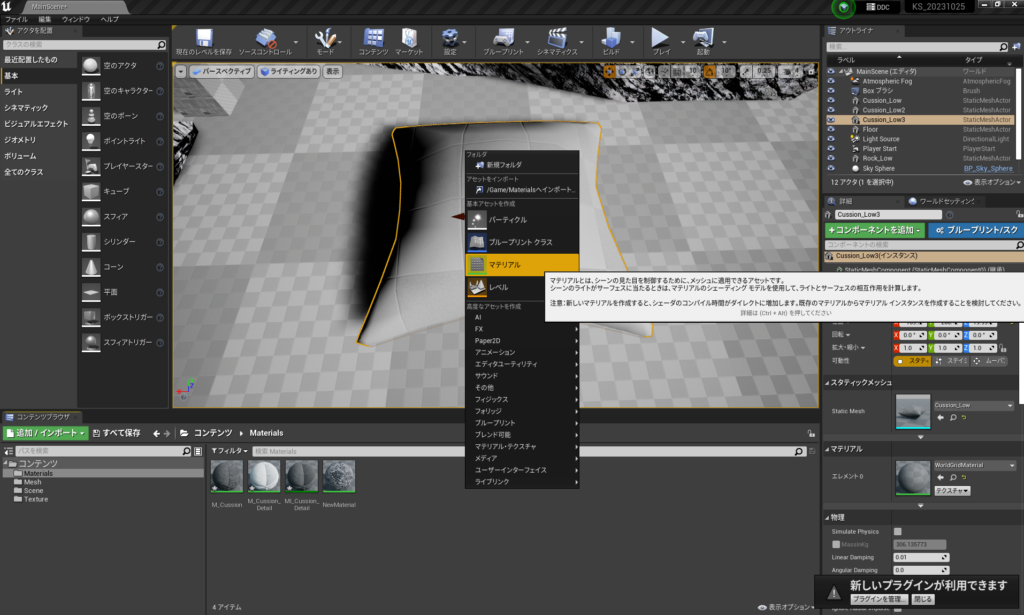Open the Add/Import dropdown in Content Browser

pyautogui.click(x=45, y=433)
